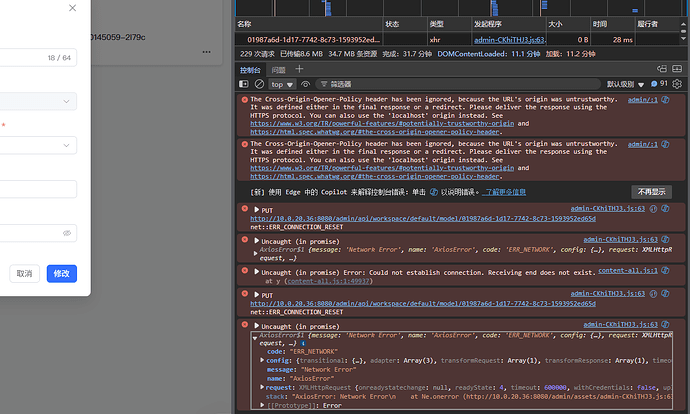Click Copilot icon on first PUT error
The width and height of the screenshot is (690, 414).
(x=665, y=209)
